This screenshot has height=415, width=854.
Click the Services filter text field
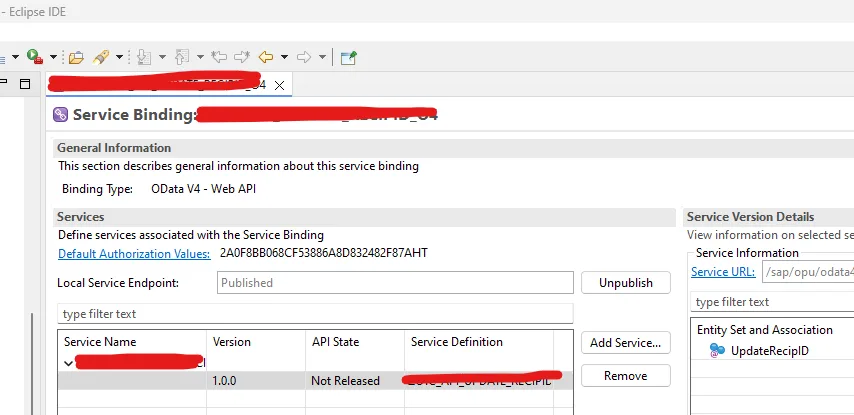pyautogui.click(x=315, y=314)
